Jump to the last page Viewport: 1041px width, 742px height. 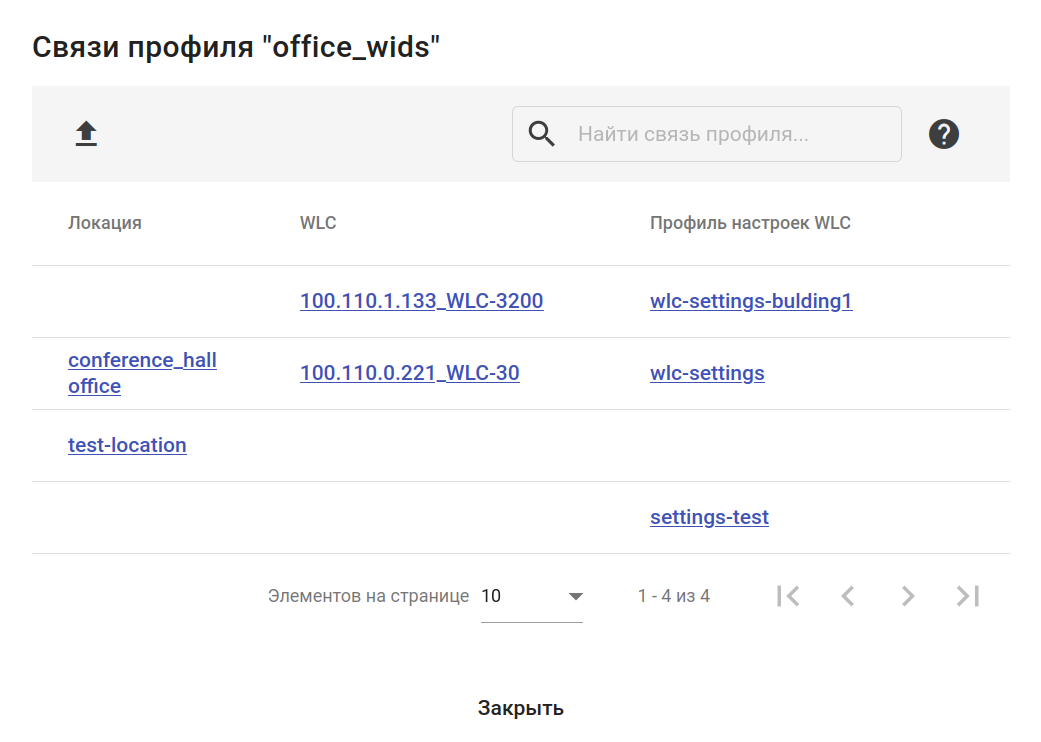tap(967, 596)
